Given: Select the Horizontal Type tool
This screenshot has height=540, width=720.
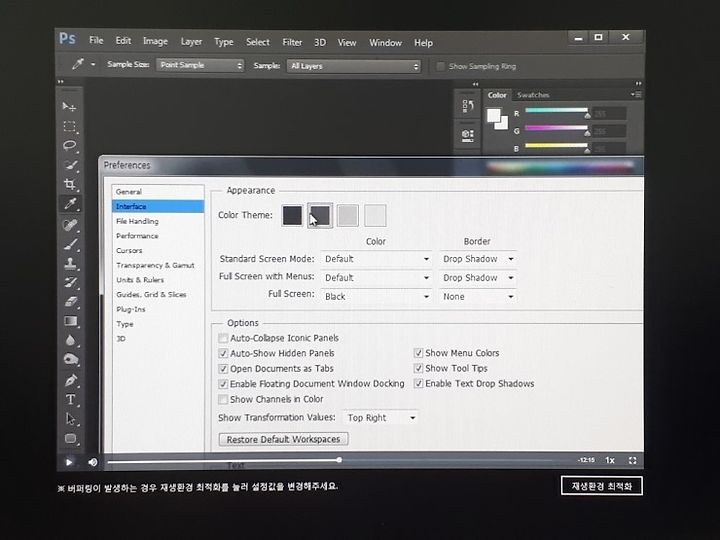Looking at the screenshot, I should (x=70, y=399).
